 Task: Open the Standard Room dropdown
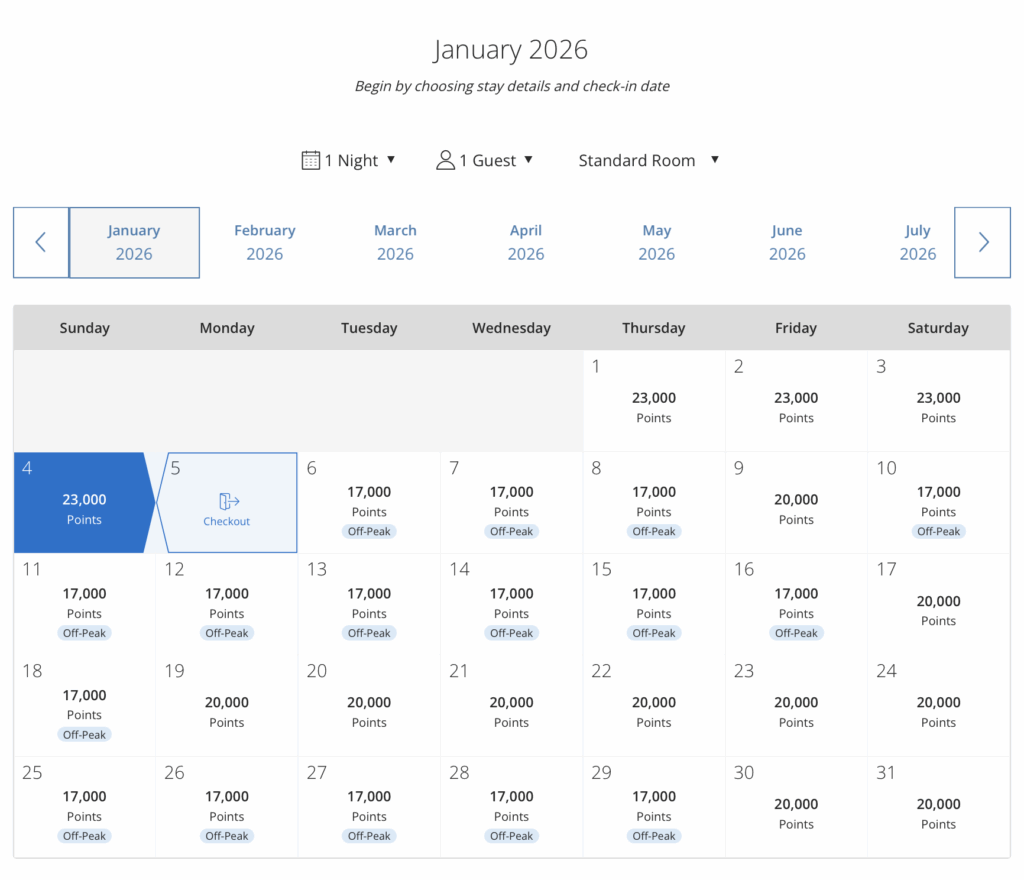[x=648, y=160]
